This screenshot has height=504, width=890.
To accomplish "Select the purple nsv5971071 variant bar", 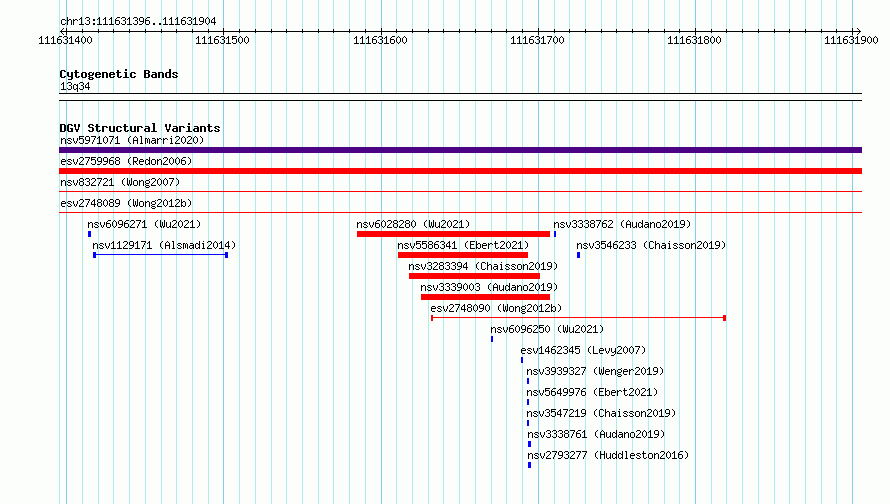I will click(x=460, y=150).
